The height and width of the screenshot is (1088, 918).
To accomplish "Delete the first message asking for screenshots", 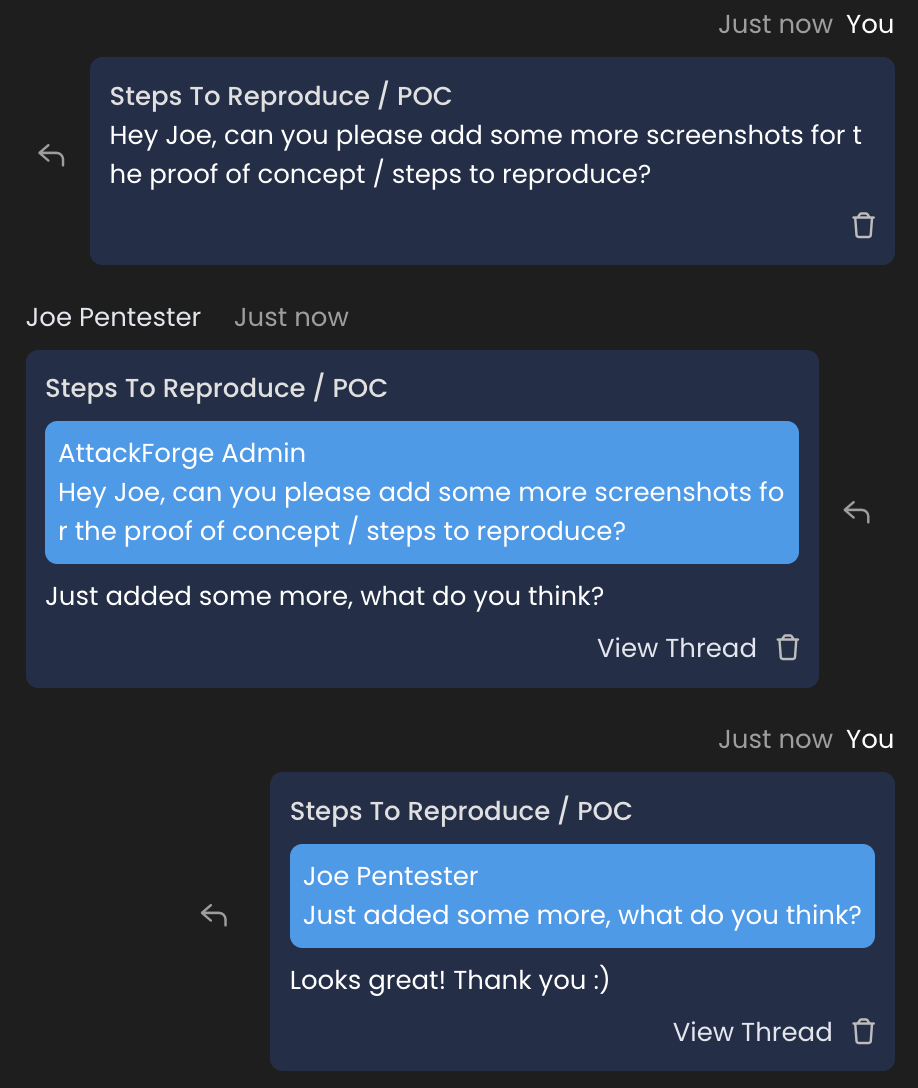I will tap(863, 225).
